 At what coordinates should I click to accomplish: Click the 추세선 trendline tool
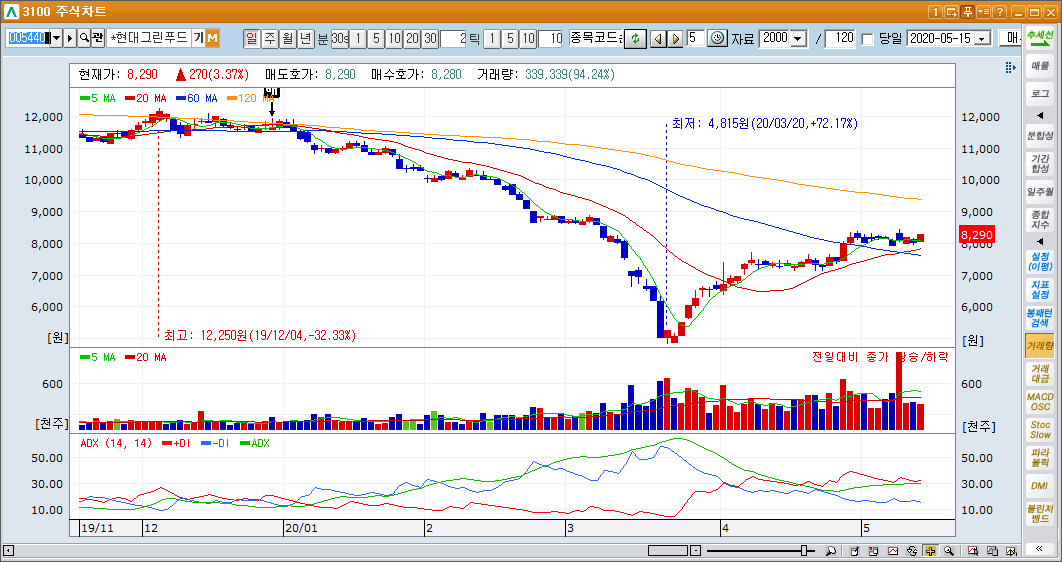pos(1040,39)
